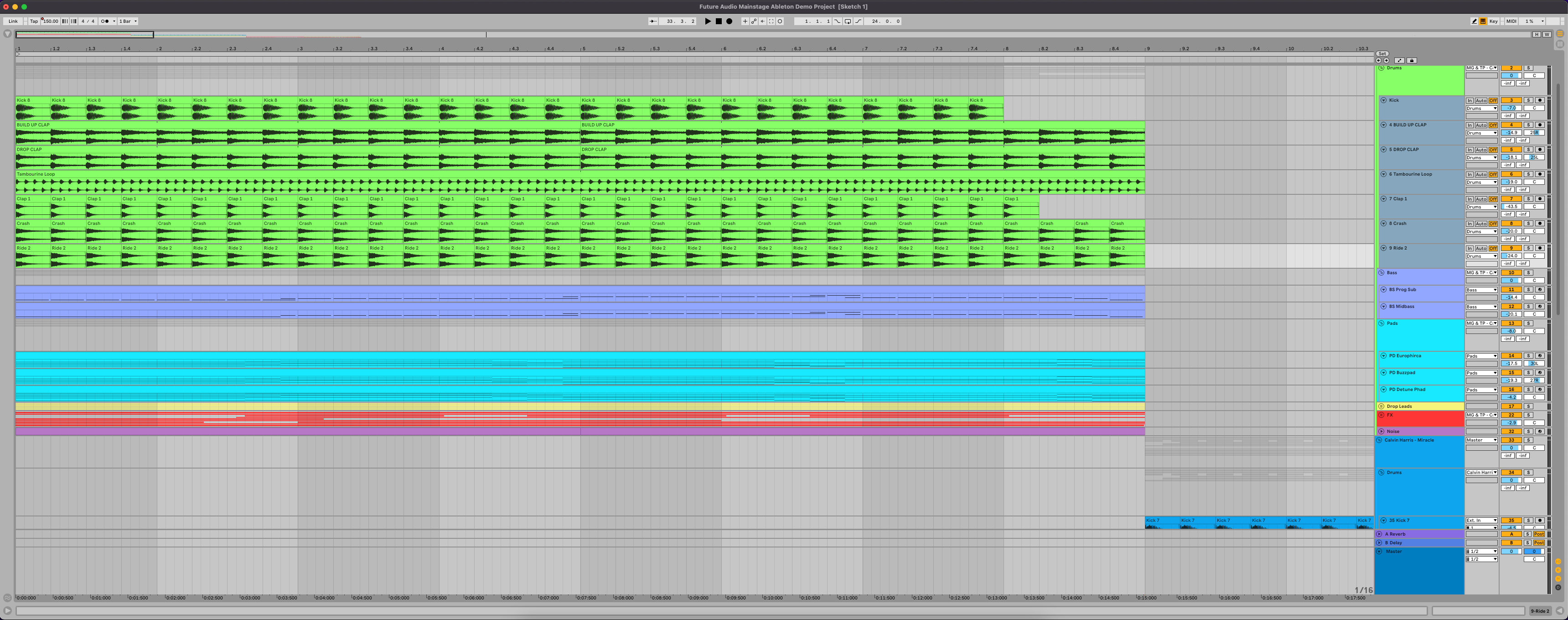
Task: Click the Set locator button
Action: coord(1382,53)
